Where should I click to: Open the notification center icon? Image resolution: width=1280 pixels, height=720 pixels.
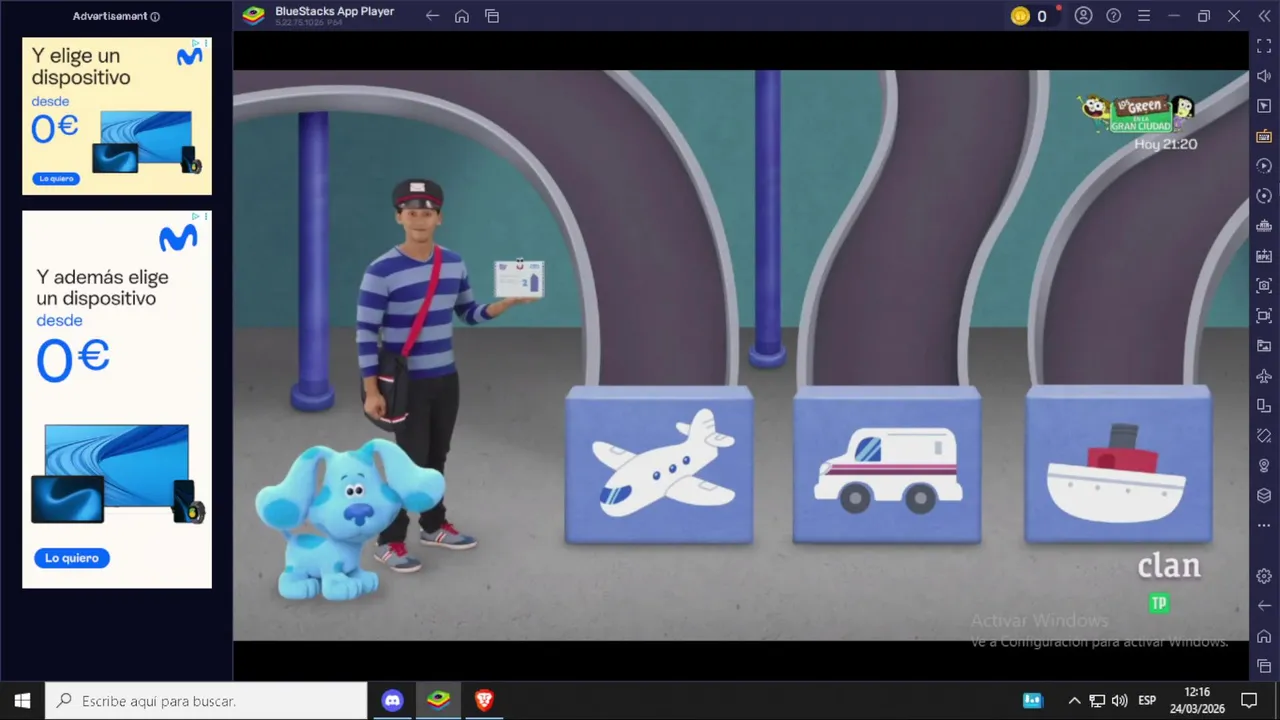[1249, 701]
